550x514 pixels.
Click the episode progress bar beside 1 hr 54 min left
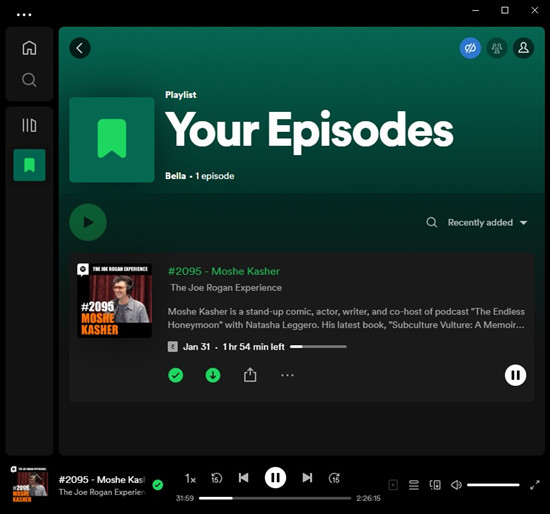tap(318, 347)
